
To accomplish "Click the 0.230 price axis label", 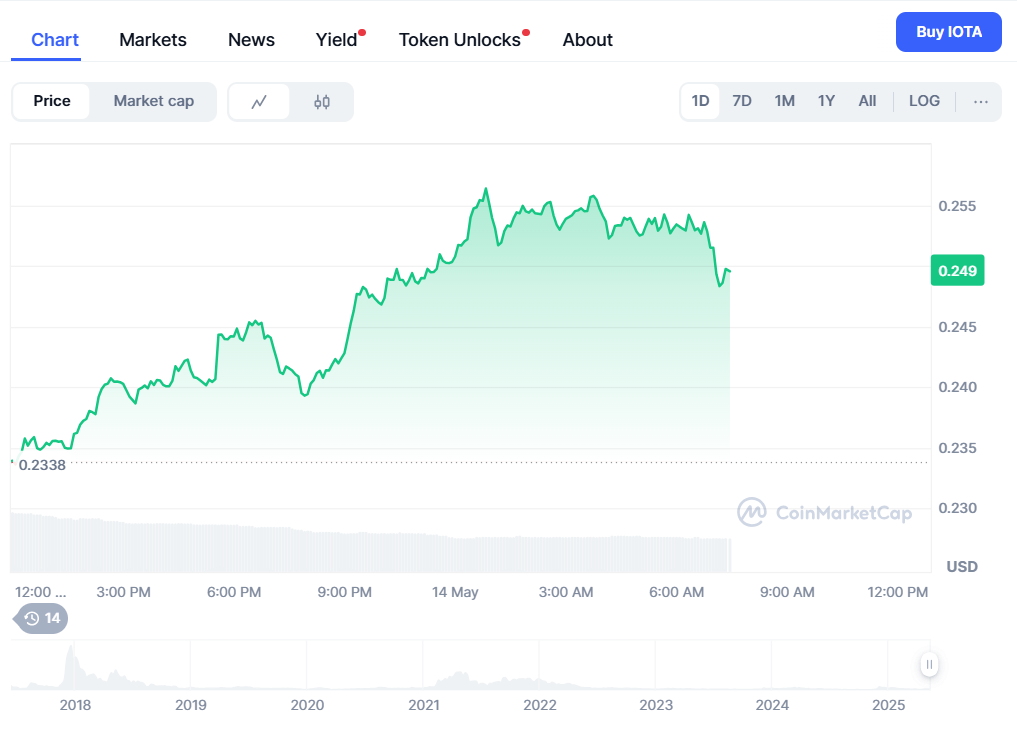I will point(957,508).
